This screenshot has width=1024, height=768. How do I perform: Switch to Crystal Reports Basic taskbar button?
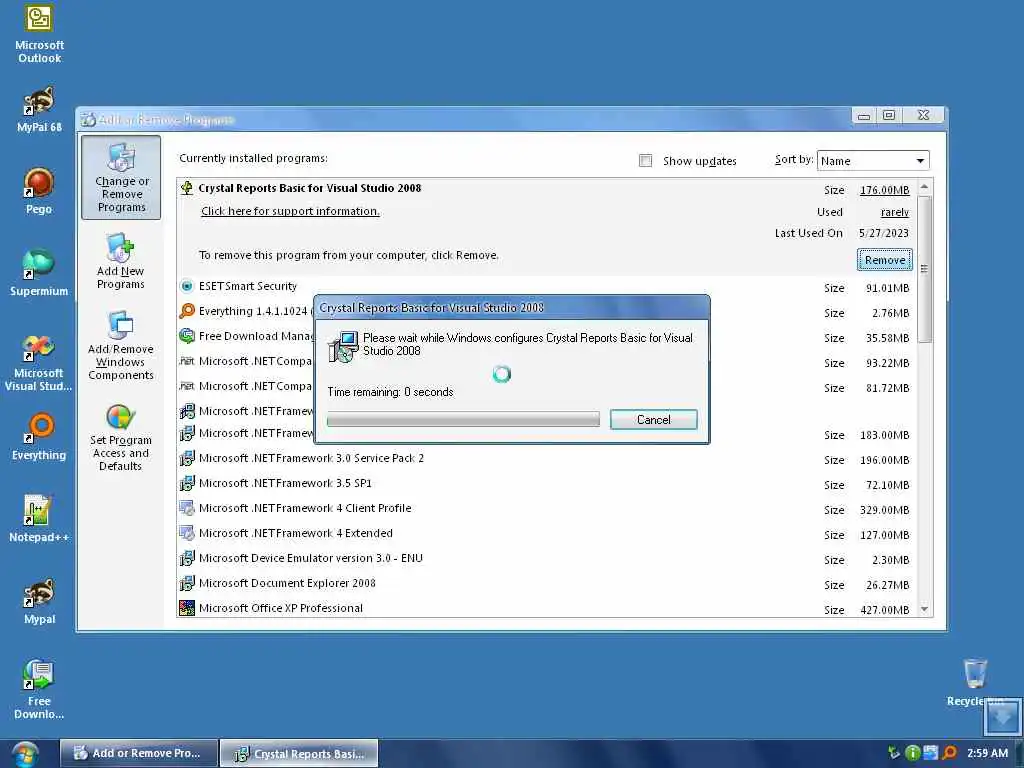point(299,753)
